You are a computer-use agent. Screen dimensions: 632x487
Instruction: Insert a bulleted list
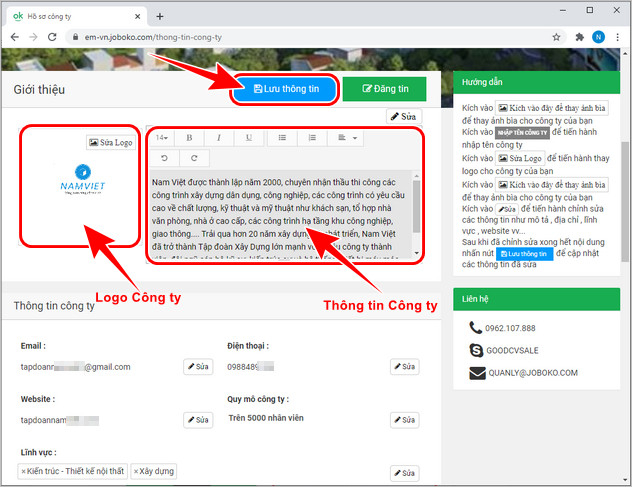pyautogui.click(x=283, y=137)
